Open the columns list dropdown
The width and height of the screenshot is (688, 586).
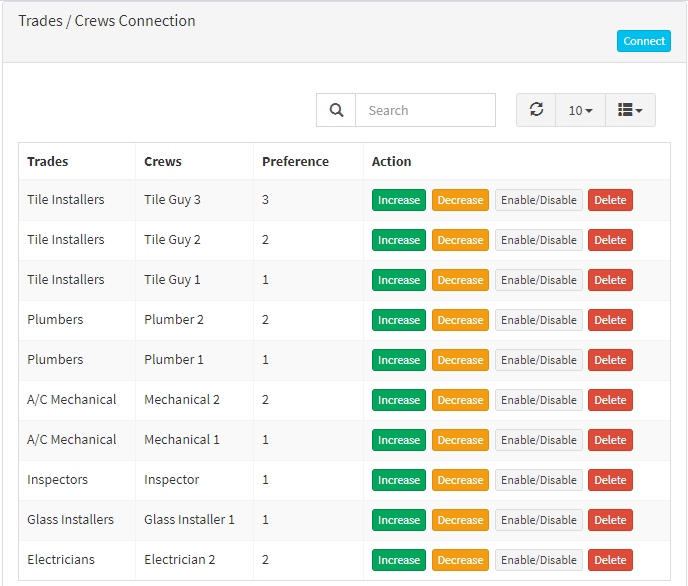pyautogui.click(x=630, y=110)
